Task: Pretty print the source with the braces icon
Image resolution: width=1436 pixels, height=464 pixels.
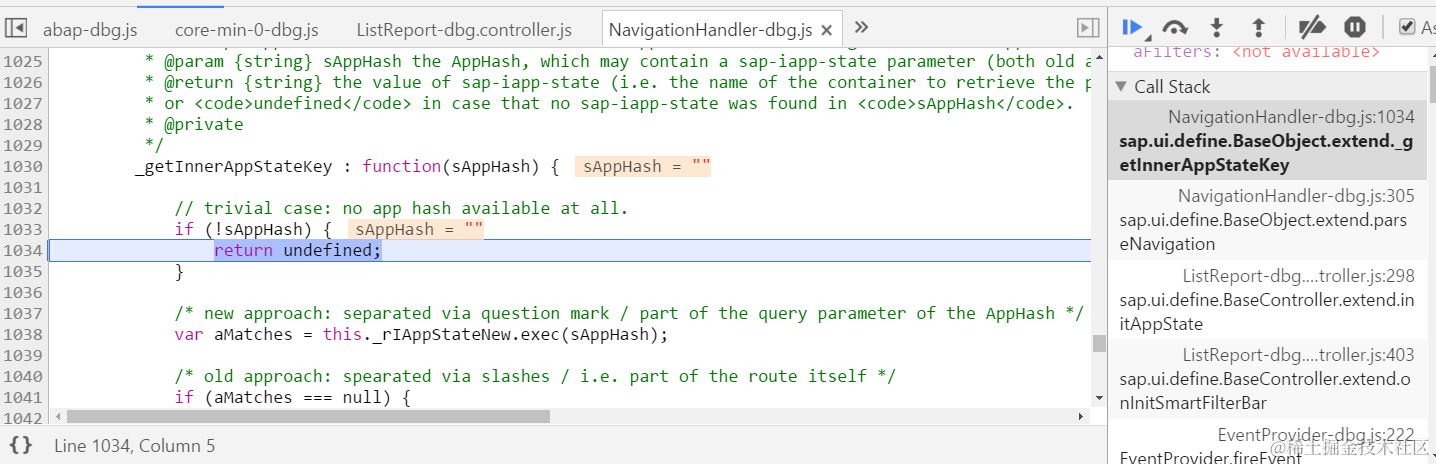Action: click(22, 446)
